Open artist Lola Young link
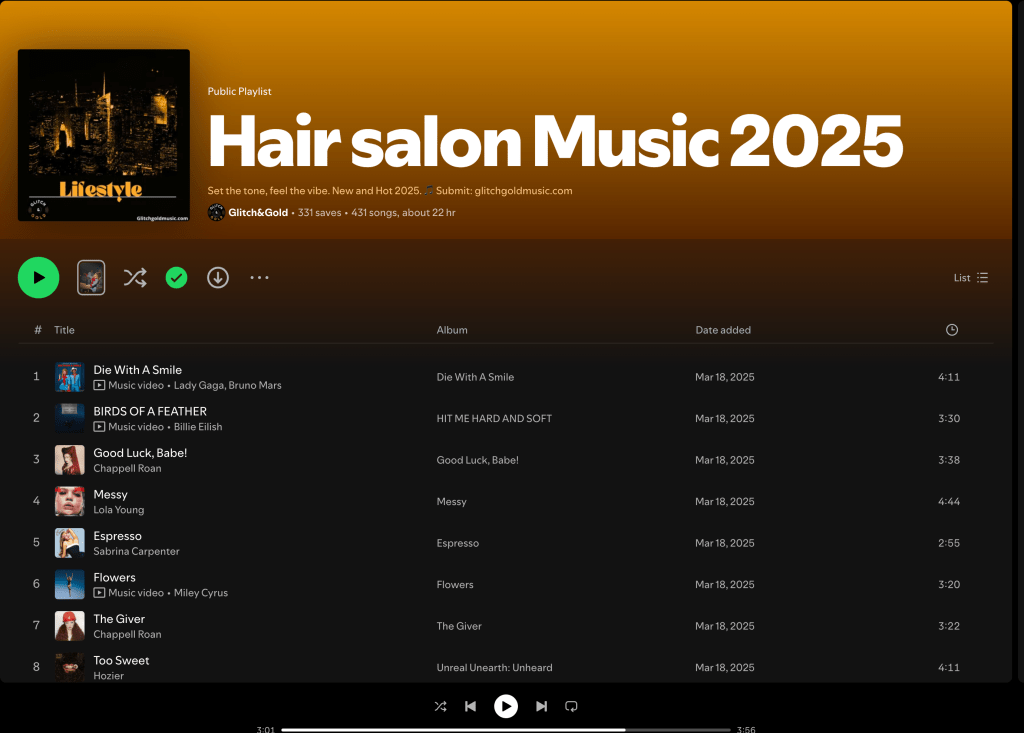 119,510
